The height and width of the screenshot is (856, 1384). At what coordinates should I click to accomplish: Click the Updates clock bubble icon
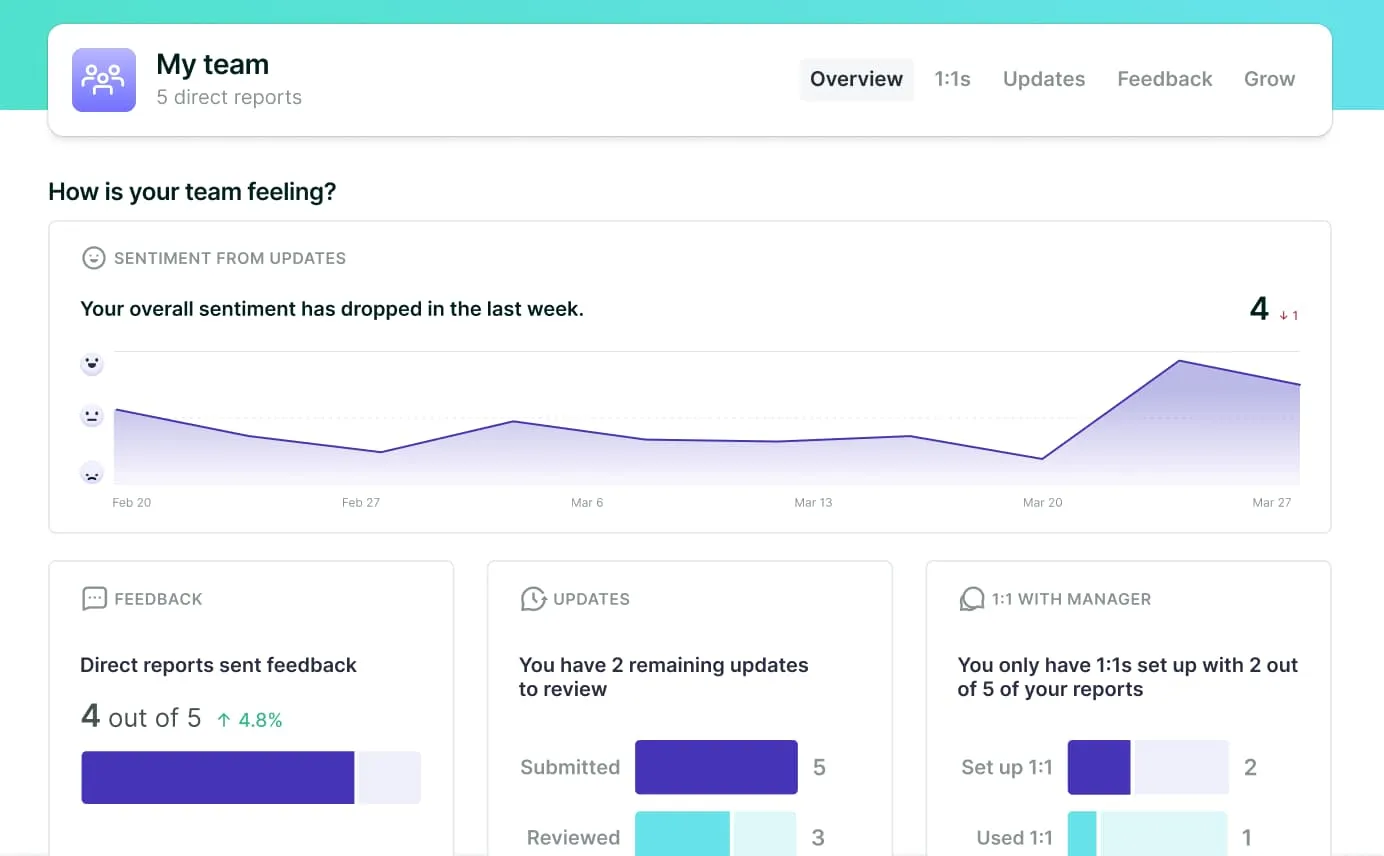coord(533,599)
